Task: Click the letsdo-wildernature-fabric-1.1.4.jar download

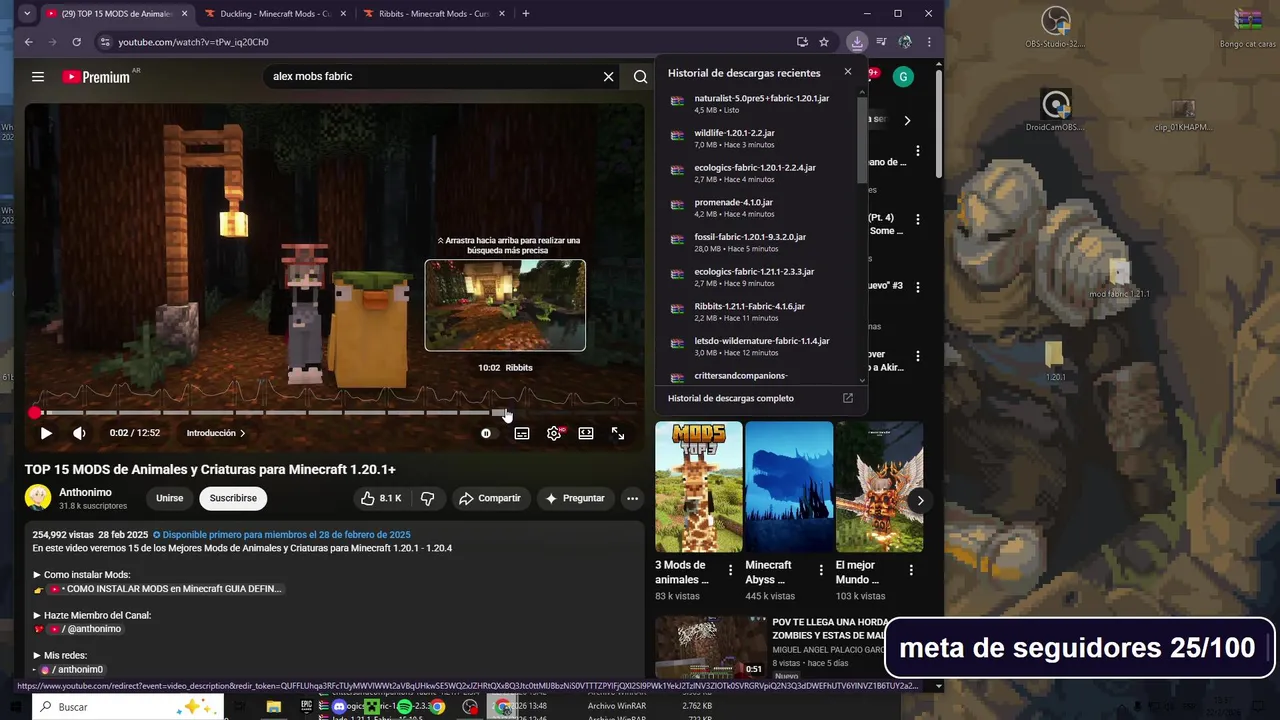Action: [762, 346]
